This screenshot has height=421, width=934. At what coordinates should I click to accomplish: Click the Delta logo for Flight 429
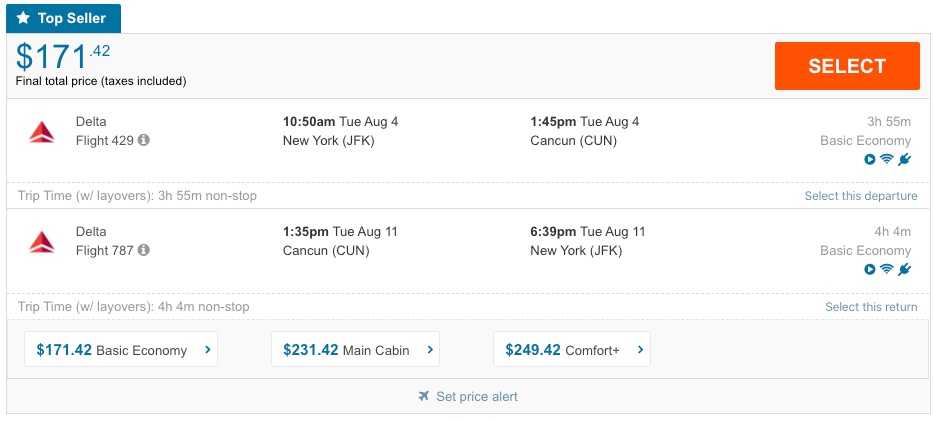42,131
